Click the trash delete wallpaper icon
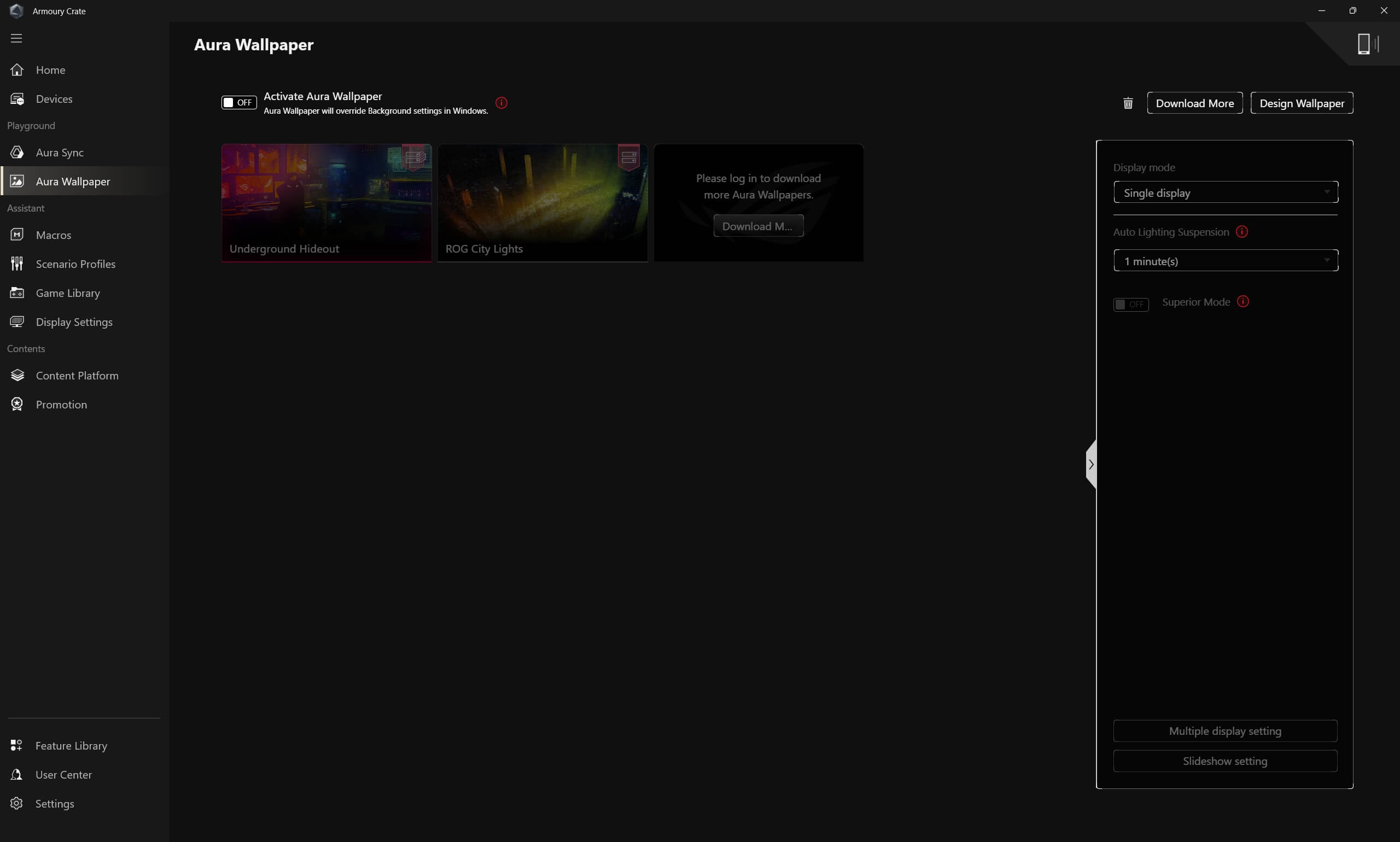The width and height of the screenshot is (1400, 842). [1128, 103]
